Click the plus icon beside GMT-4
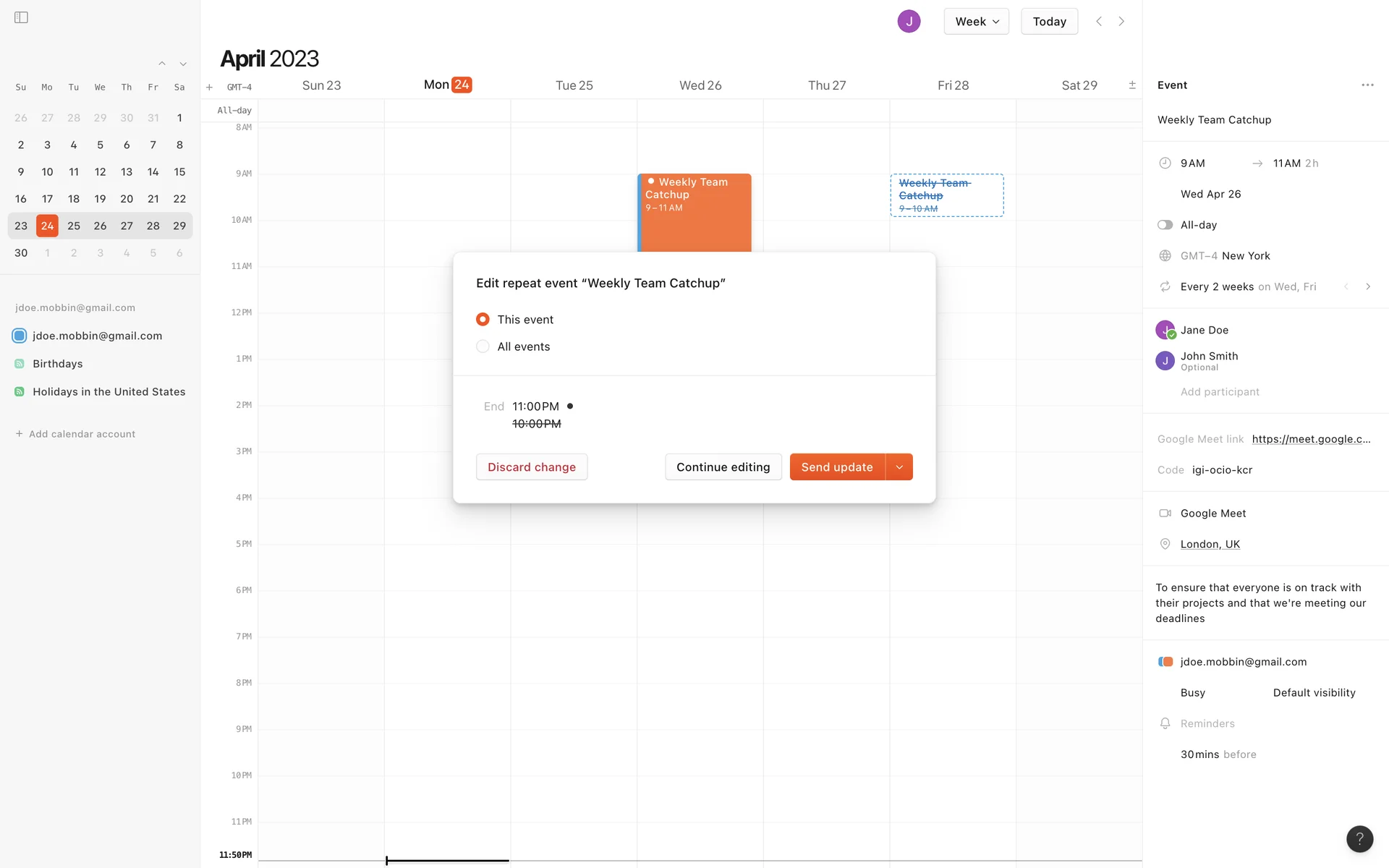This screenshot has height=868, width=1389. click(209, 88)
